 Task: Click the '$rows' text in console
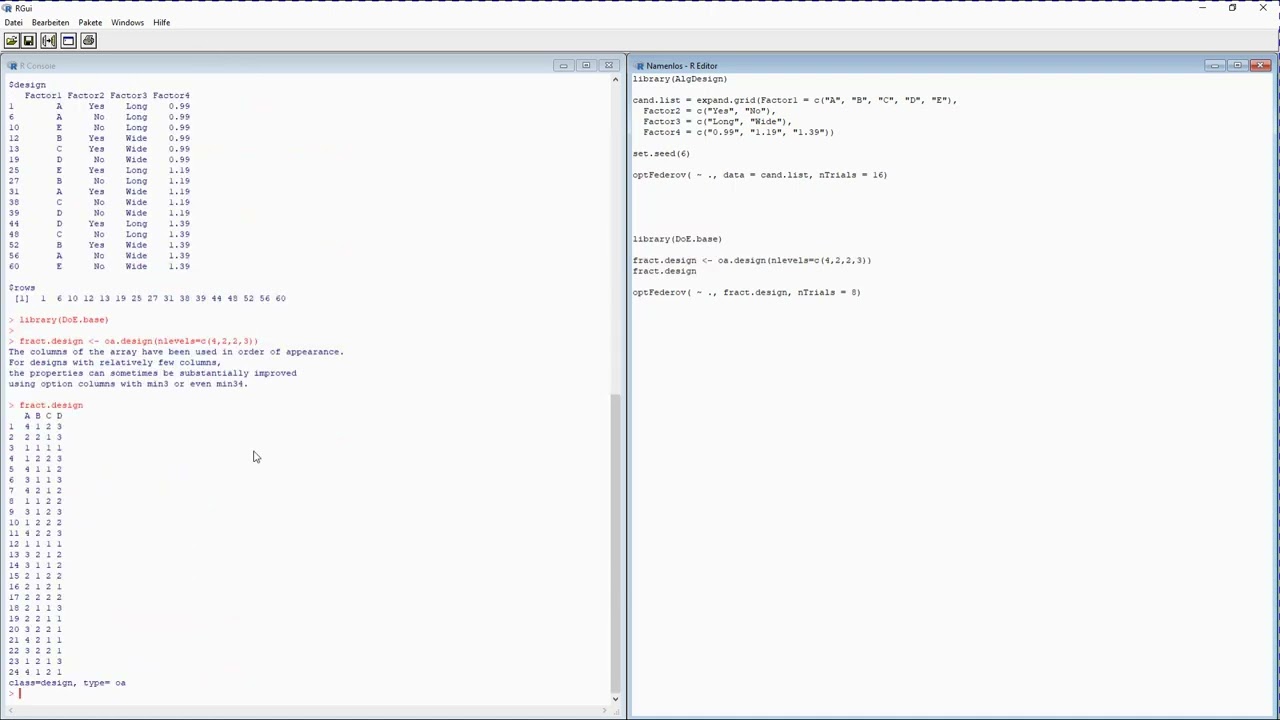[22, 288]
